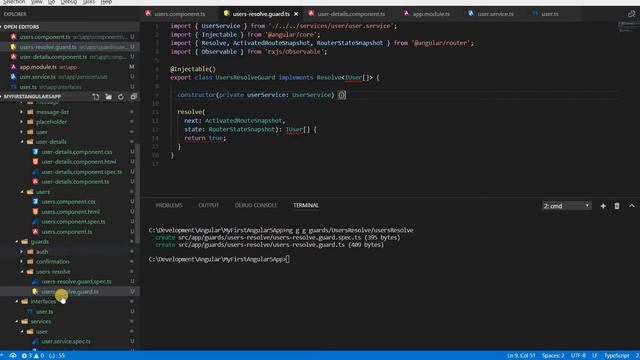
Task: Open user-details.component.spec.ts file
Action: pyautogui.click(x=81, y=172)
